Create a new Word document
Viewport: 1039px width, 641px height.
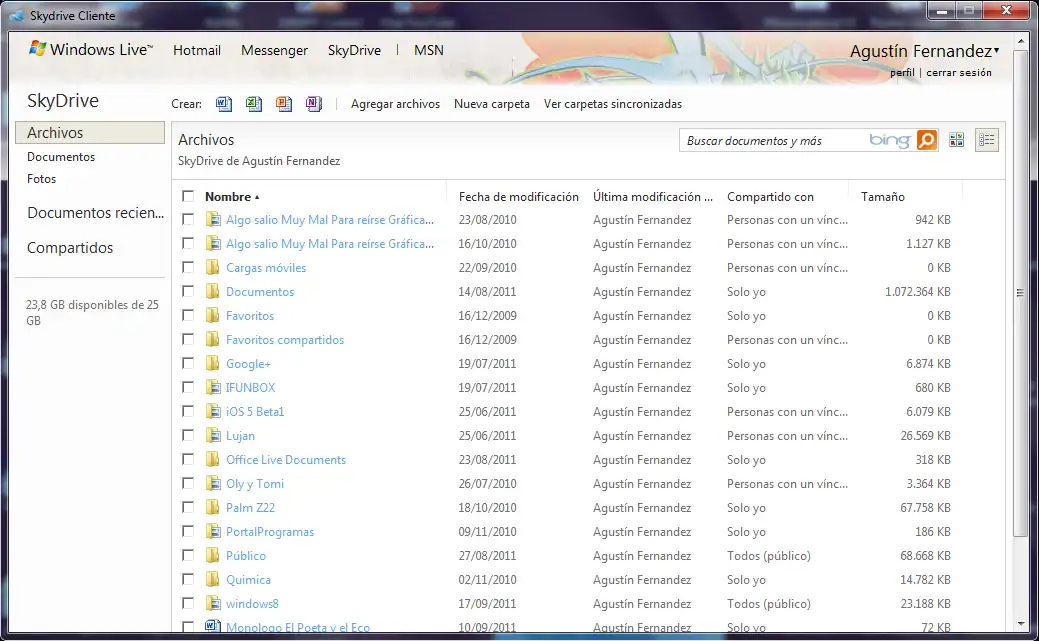(224, 103)
